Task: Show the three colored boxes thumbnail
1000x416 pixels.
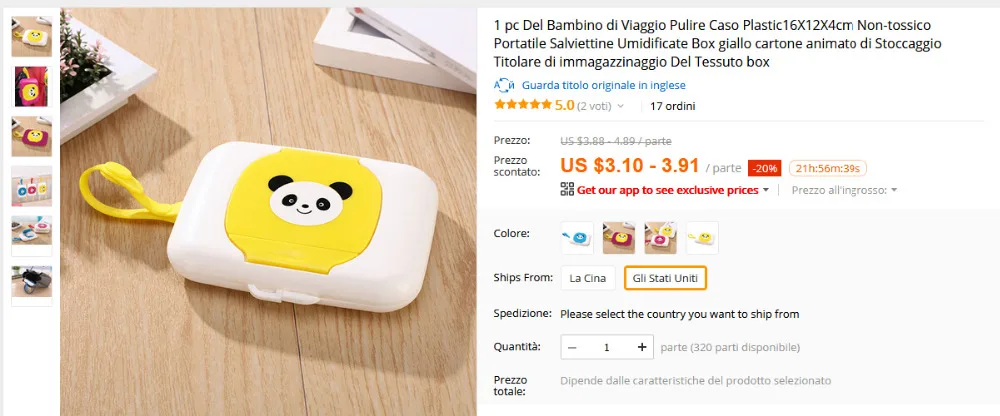Action: tap(32, 186)
